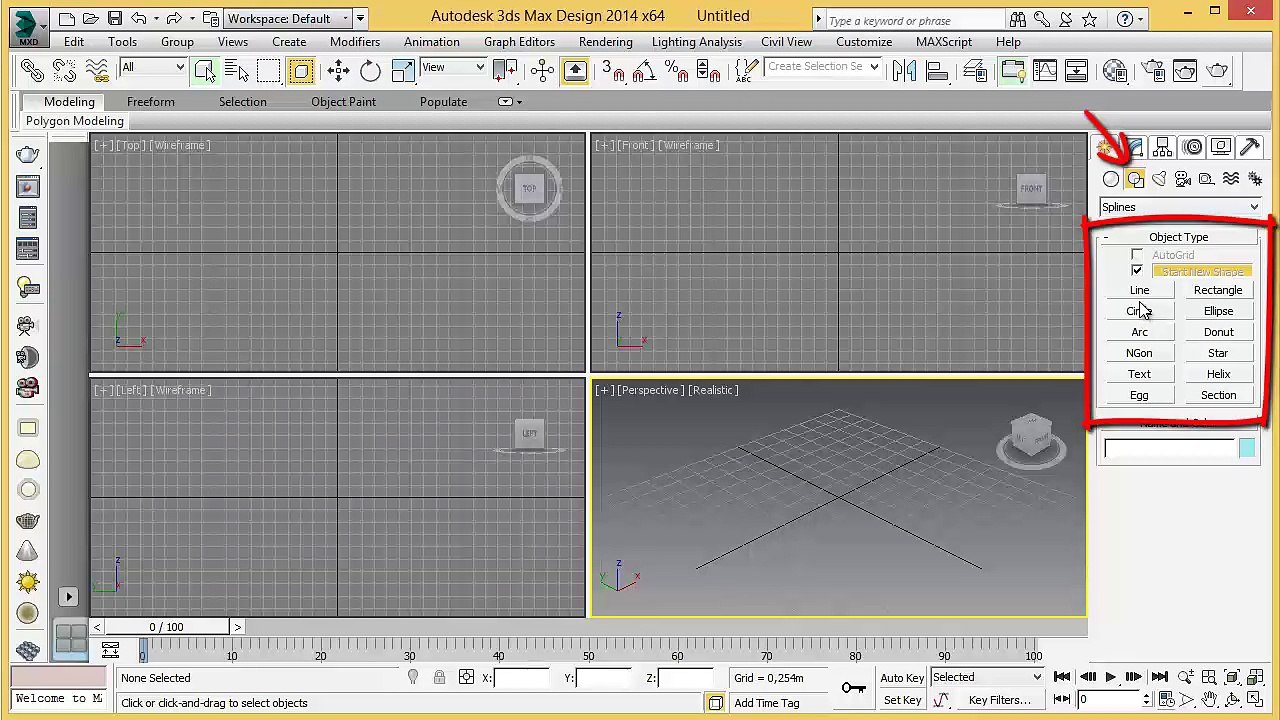The image size is (1280, 720).
Task: Toggle the Start New Shape checkbox
Action: click(x=1137, y=271)
